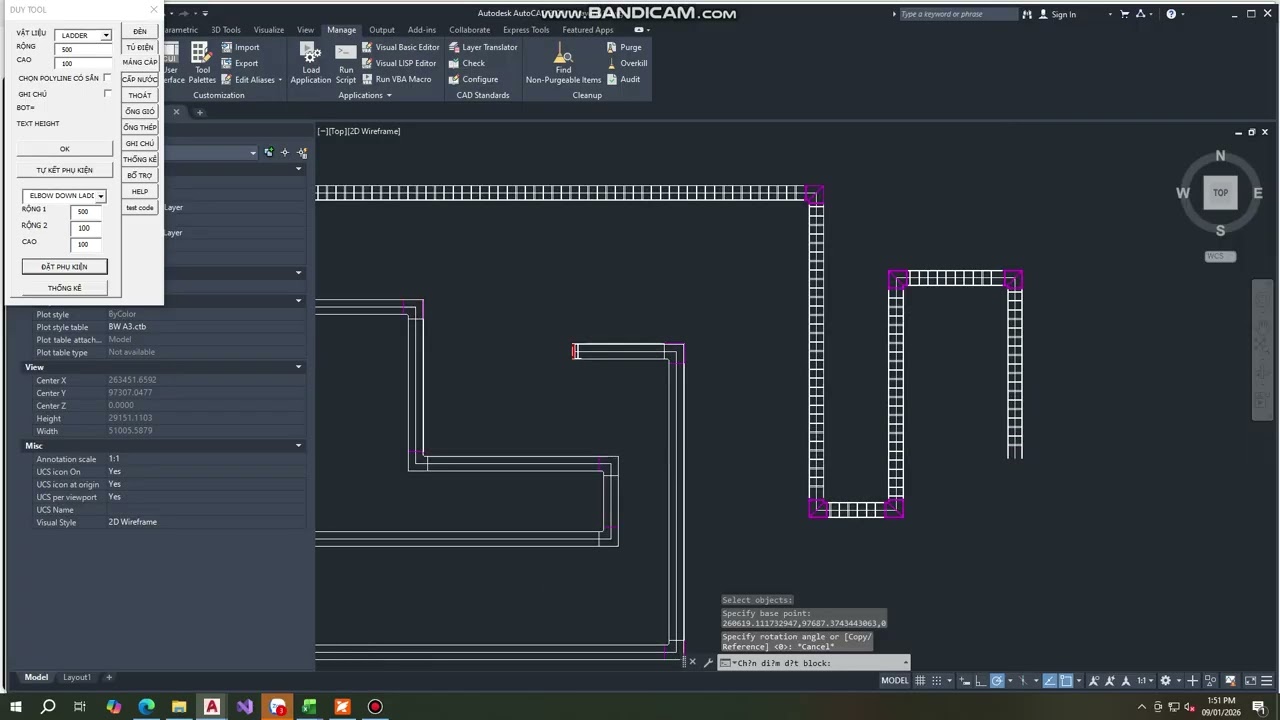
Task: Run the Audit tool
Action: coord(623,79)
